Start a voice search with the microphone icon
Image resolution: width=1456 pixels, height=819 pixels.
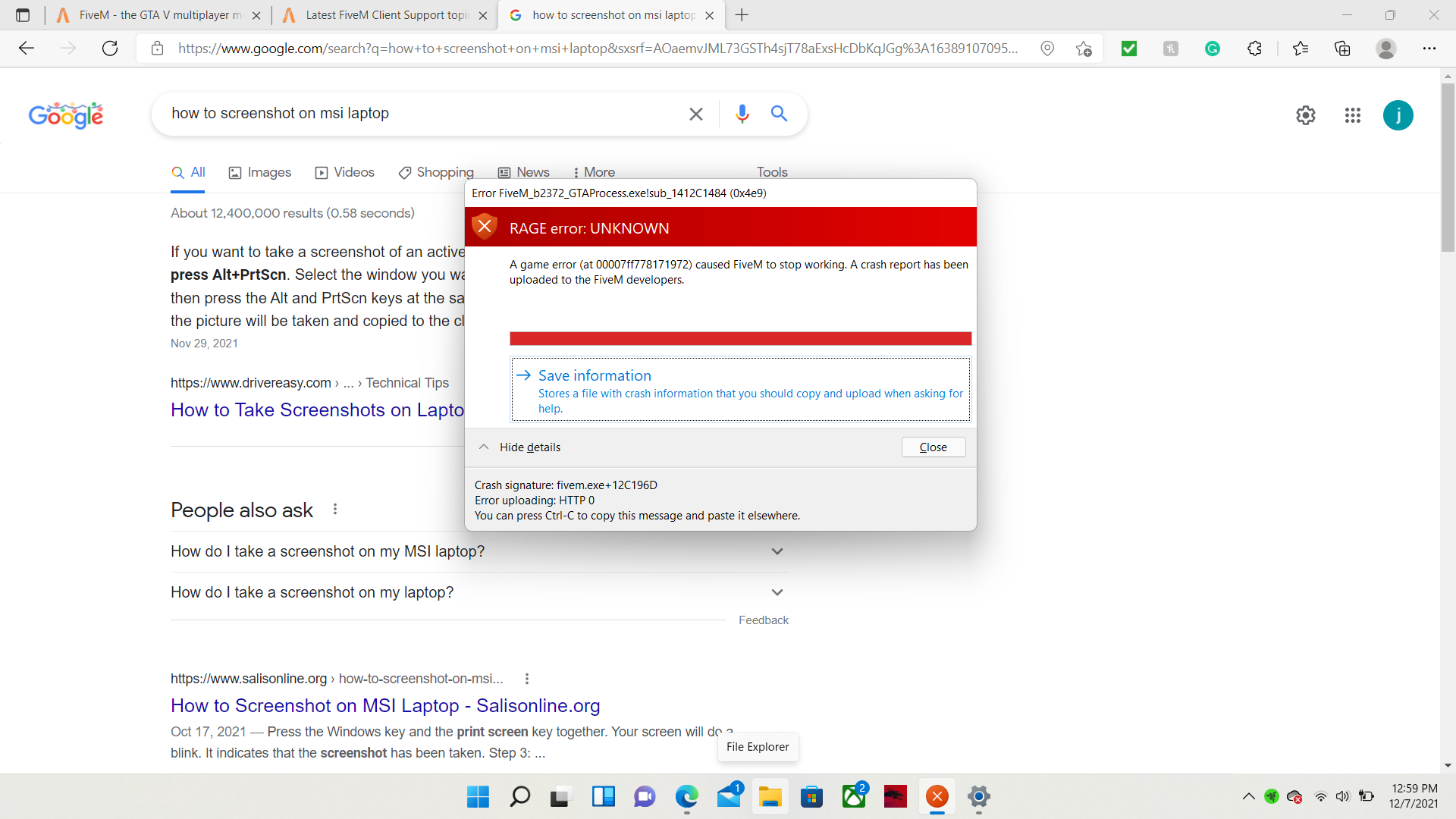(742, 114)
